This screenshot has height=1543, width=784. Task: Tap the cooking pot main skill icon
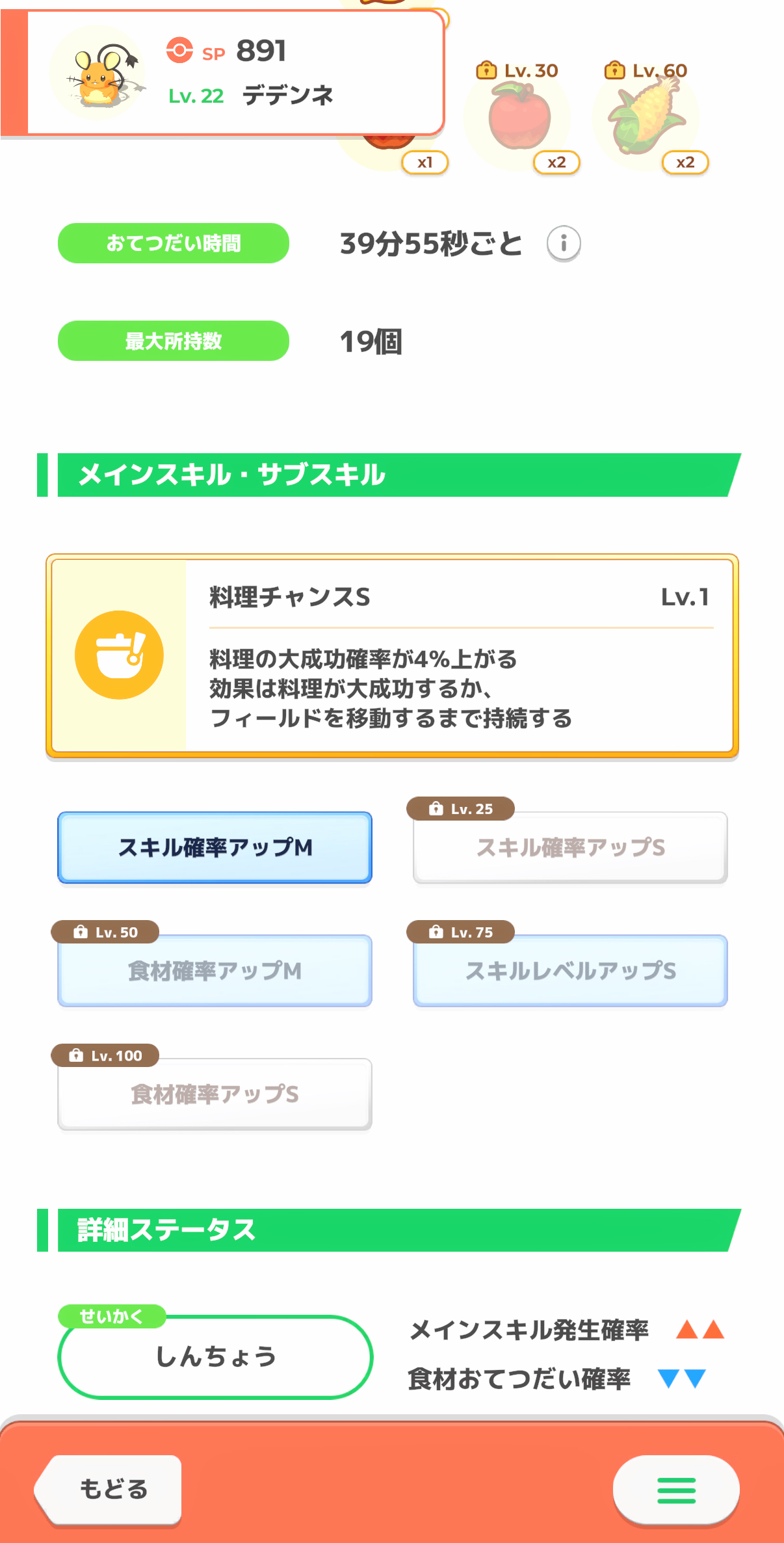119,655
